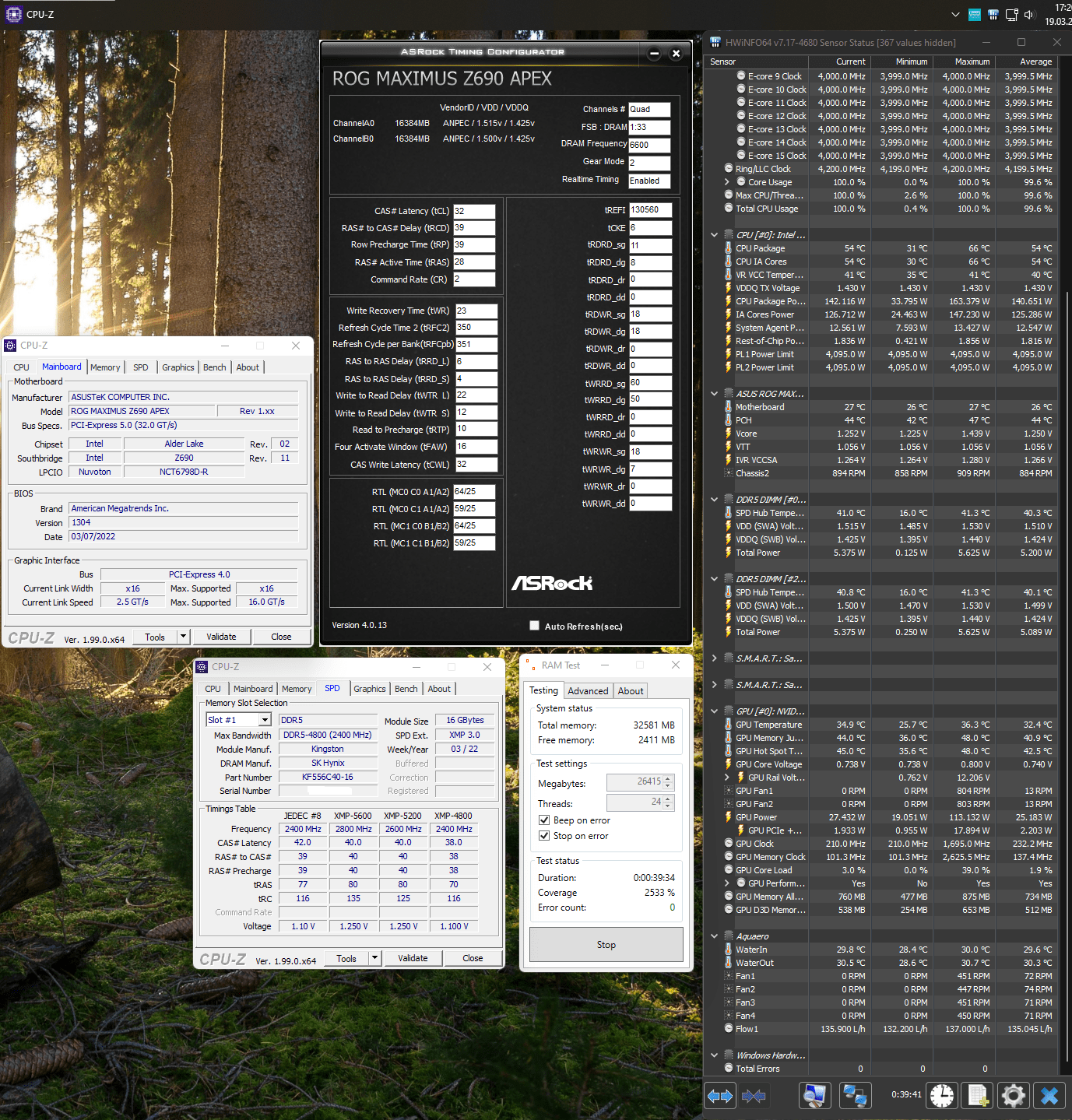1072x1120 pixels.
Task: Click CPU-Z Mainboard window title icon
Action: [10, 346]
